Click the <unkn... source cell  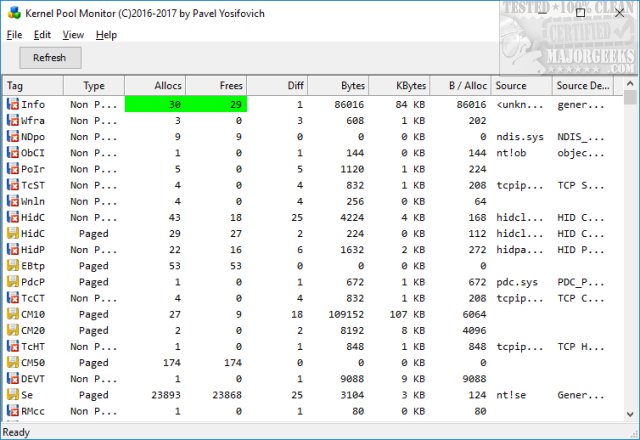[520, 104]
